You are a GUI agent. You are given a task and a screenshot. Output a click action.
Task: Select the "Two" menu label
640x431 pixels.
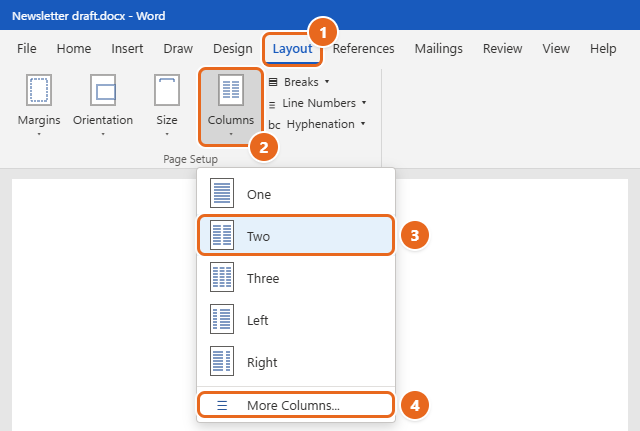258,236
